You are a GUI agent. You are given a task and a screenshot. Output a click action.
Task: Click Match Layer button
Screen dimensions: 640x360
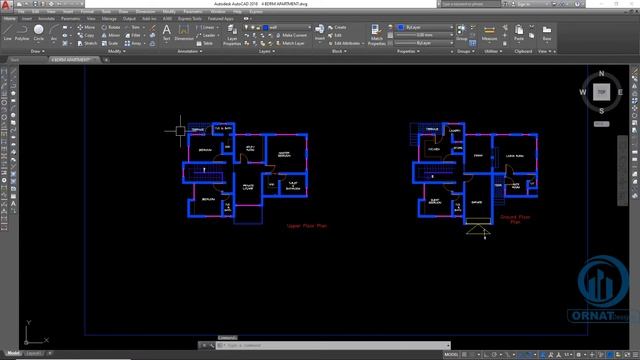pos(290,43)
